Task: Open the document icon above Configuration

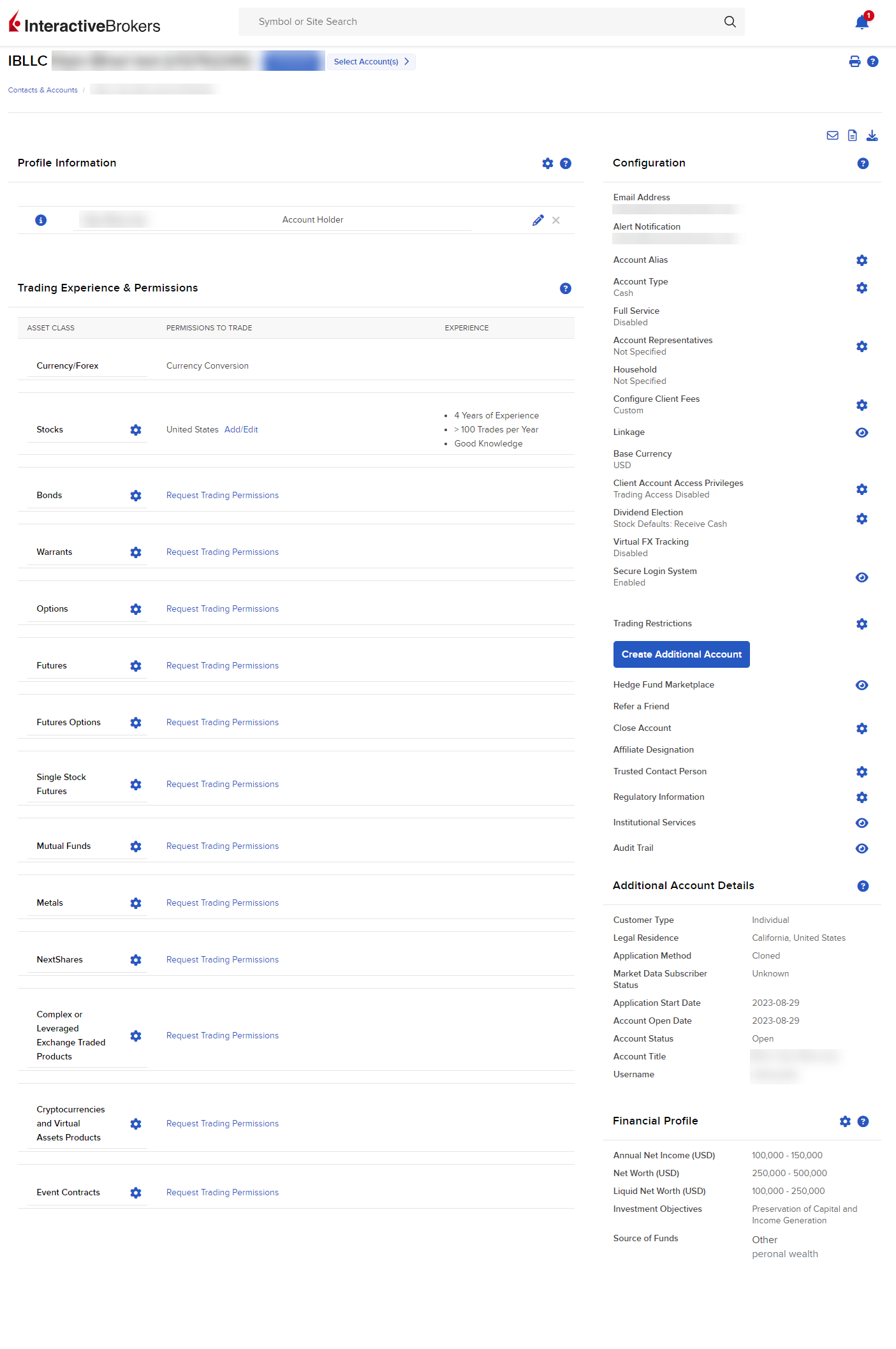Action: (852, 135)
